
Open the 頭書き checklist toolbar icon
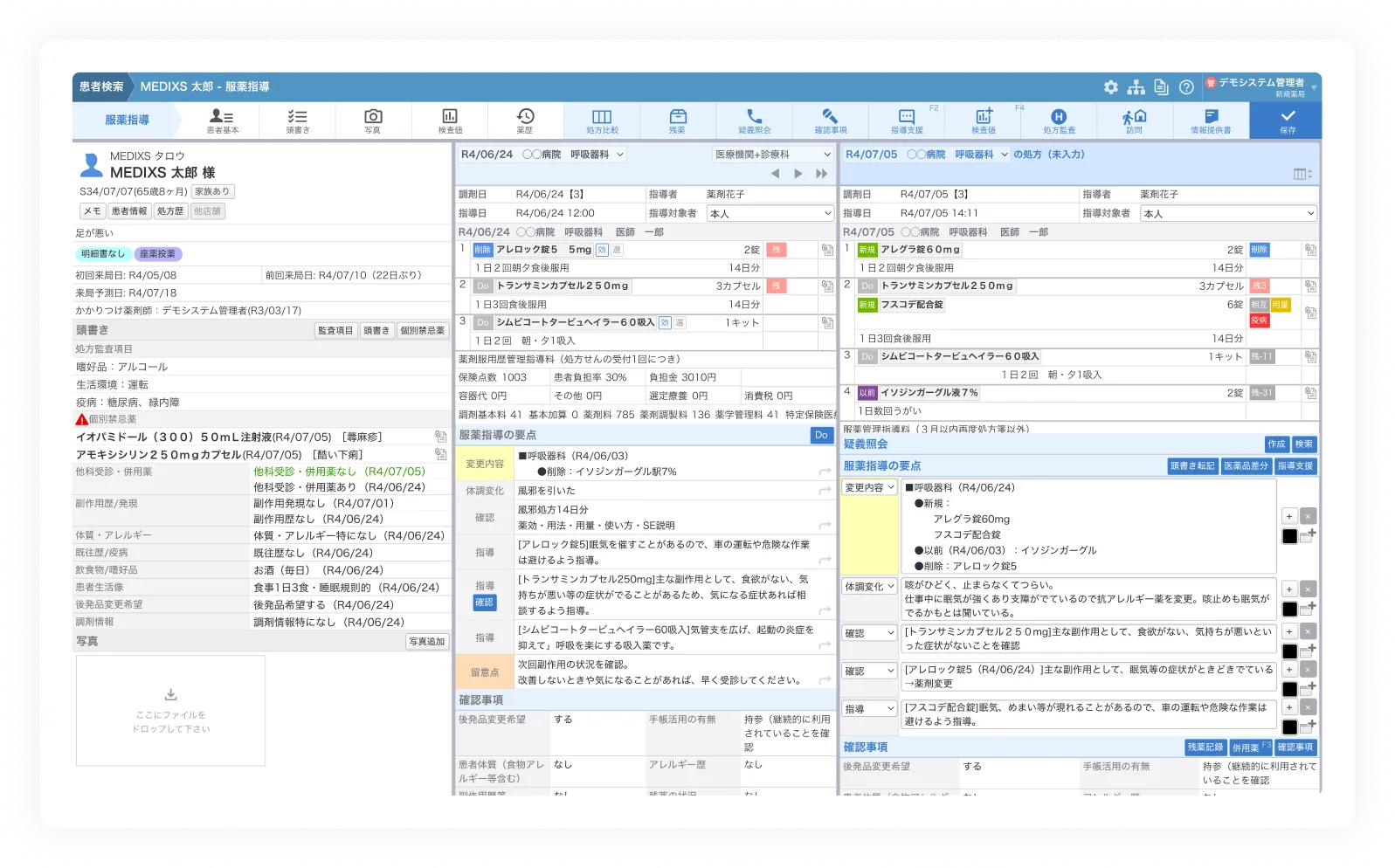298,121
